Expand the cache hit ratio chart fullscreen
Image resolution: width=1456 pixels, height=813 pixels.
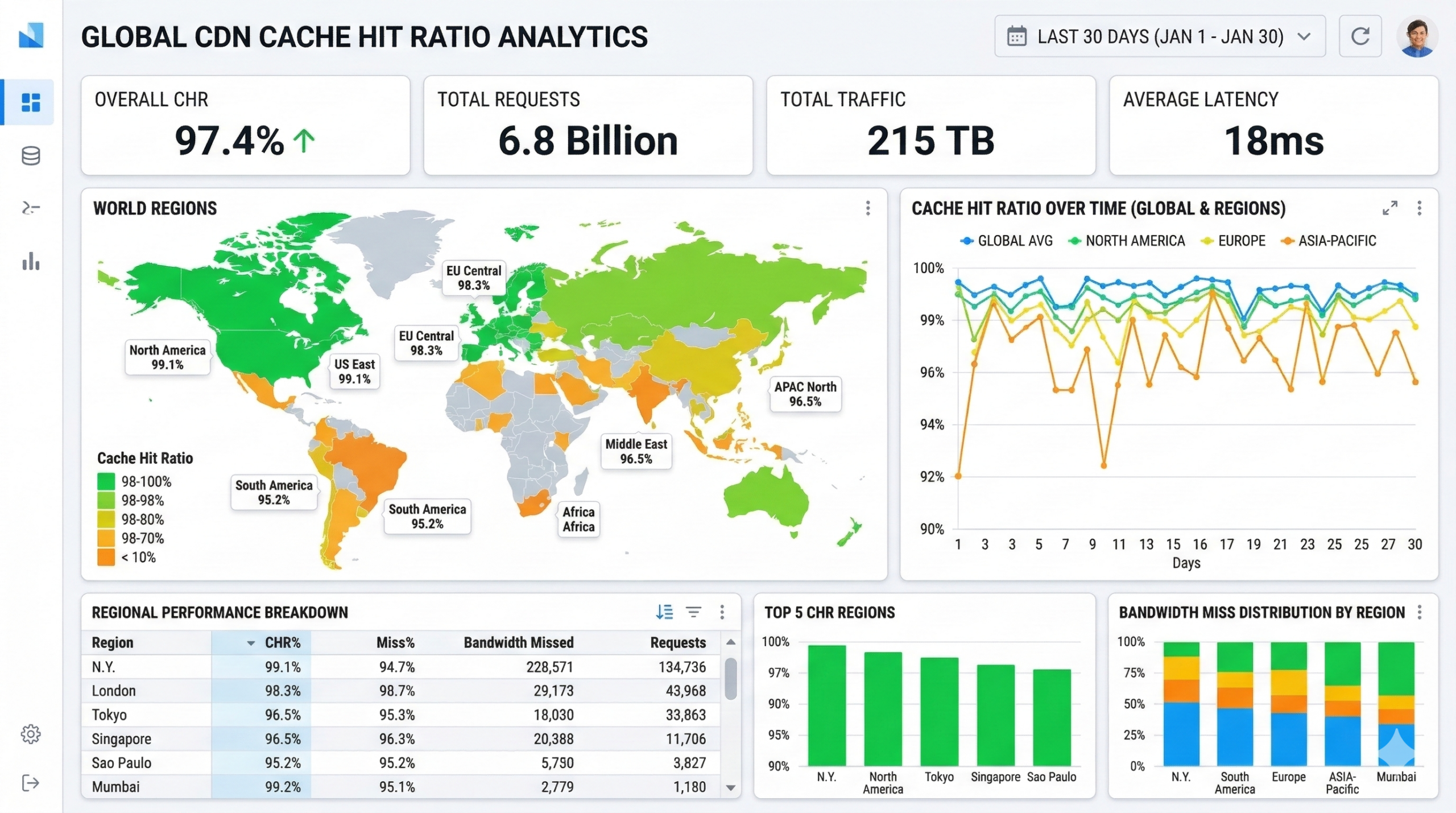click(1390, 208)
